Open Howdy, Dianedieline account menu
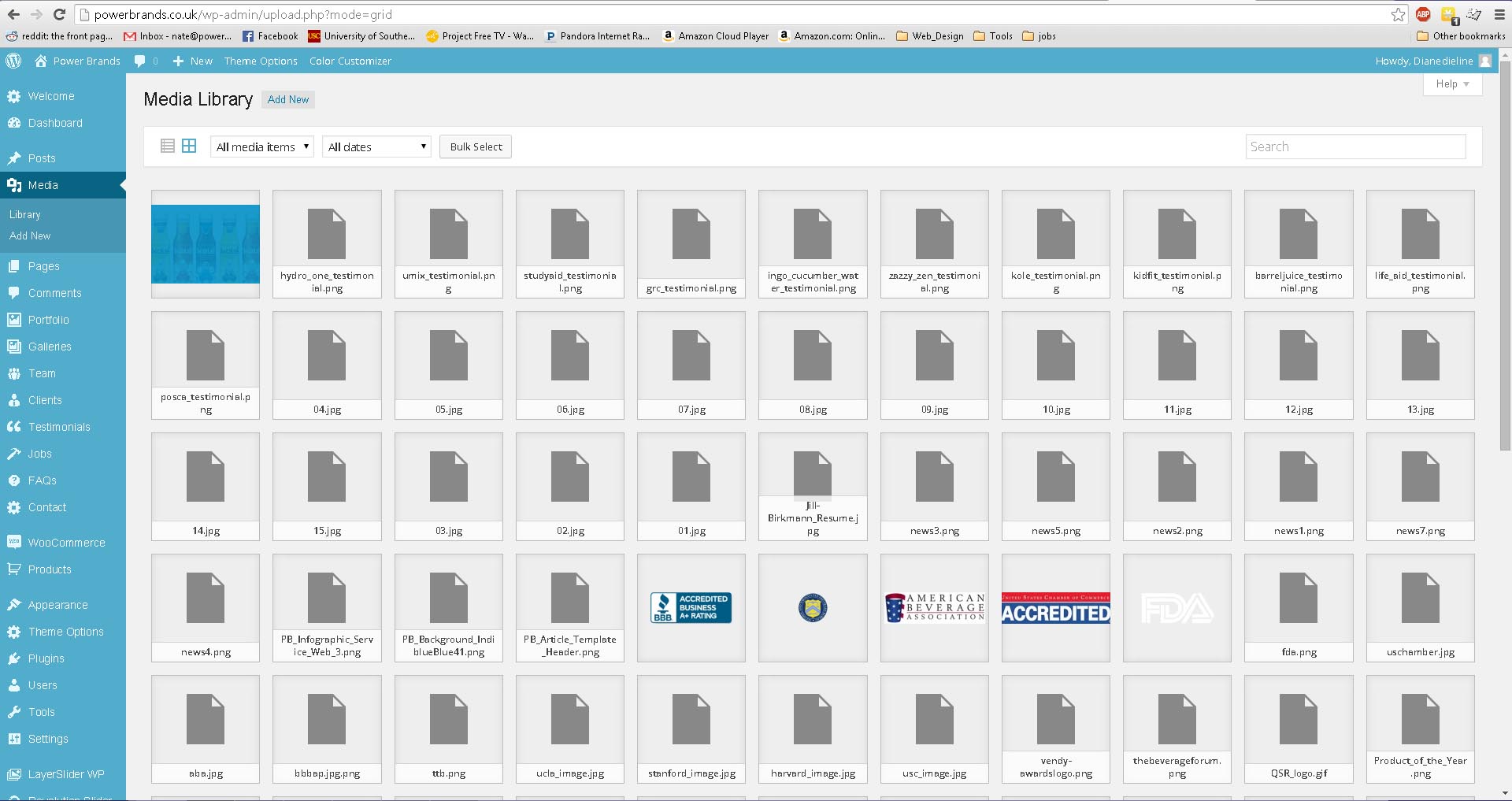 click(1433, 61)
